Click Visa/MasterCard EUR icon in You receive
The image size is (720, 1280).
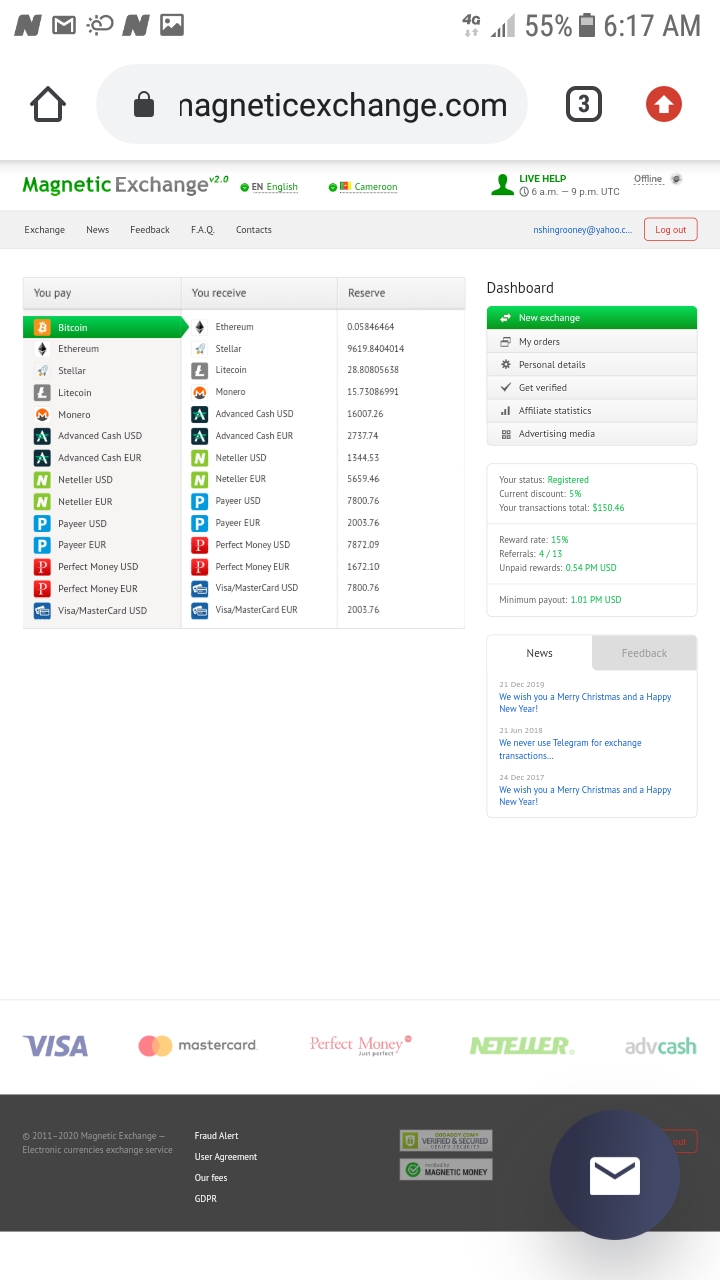tap(199, 609)
